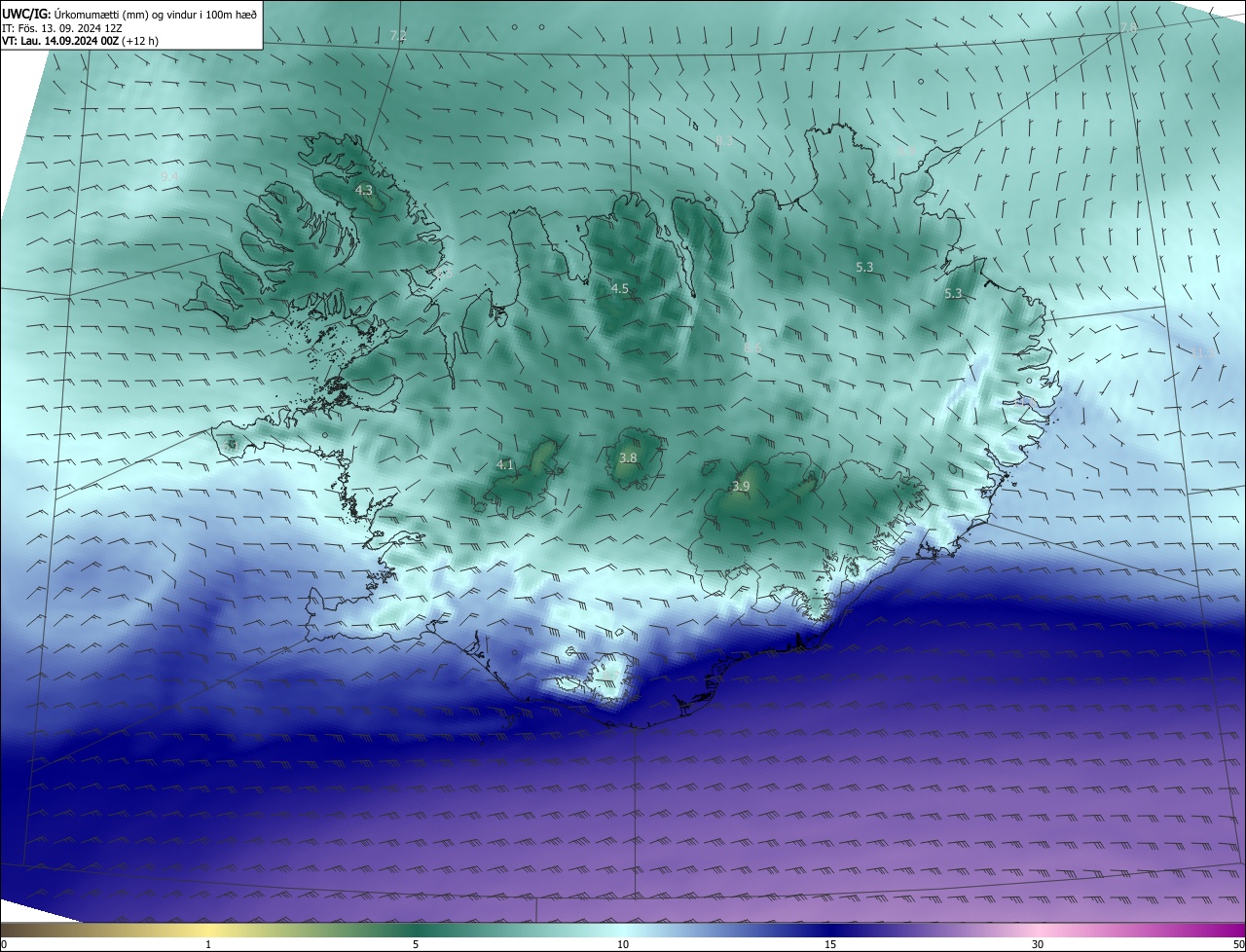Click the 7.2 value label on the map
Screen dimensions: 1246x952
pyautogui.click(x=398, y=35)
